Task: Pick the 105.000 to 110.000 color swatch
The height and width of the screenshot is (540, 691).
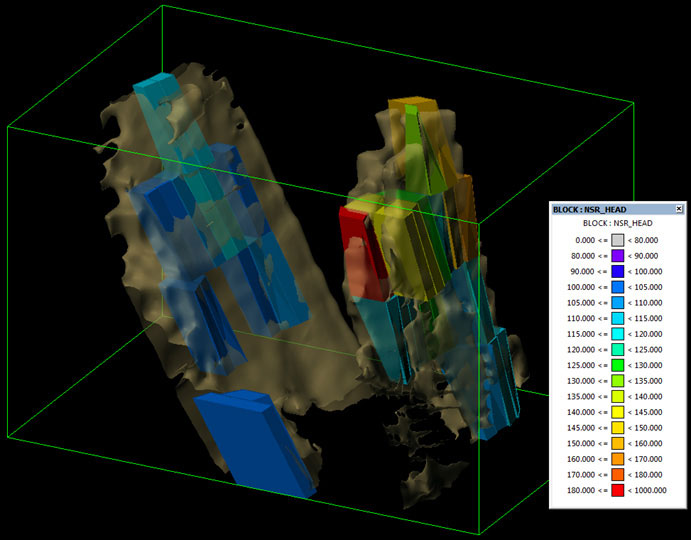Action: click(x=618, y=303)
